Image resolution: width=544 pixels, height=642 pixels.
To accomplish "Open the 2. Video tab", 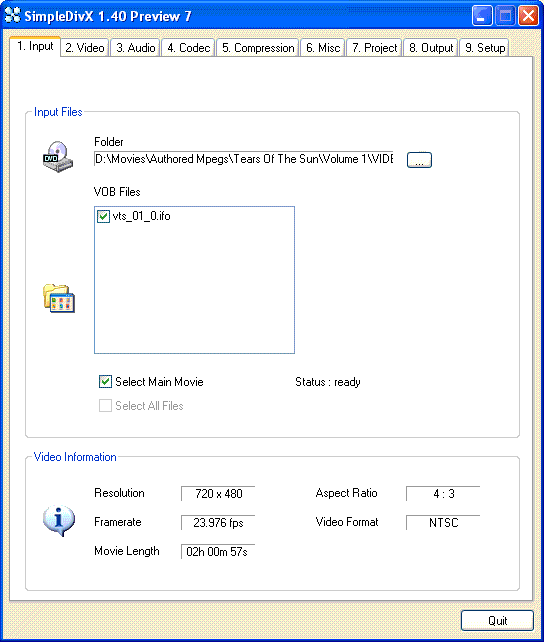I will 85,48.
